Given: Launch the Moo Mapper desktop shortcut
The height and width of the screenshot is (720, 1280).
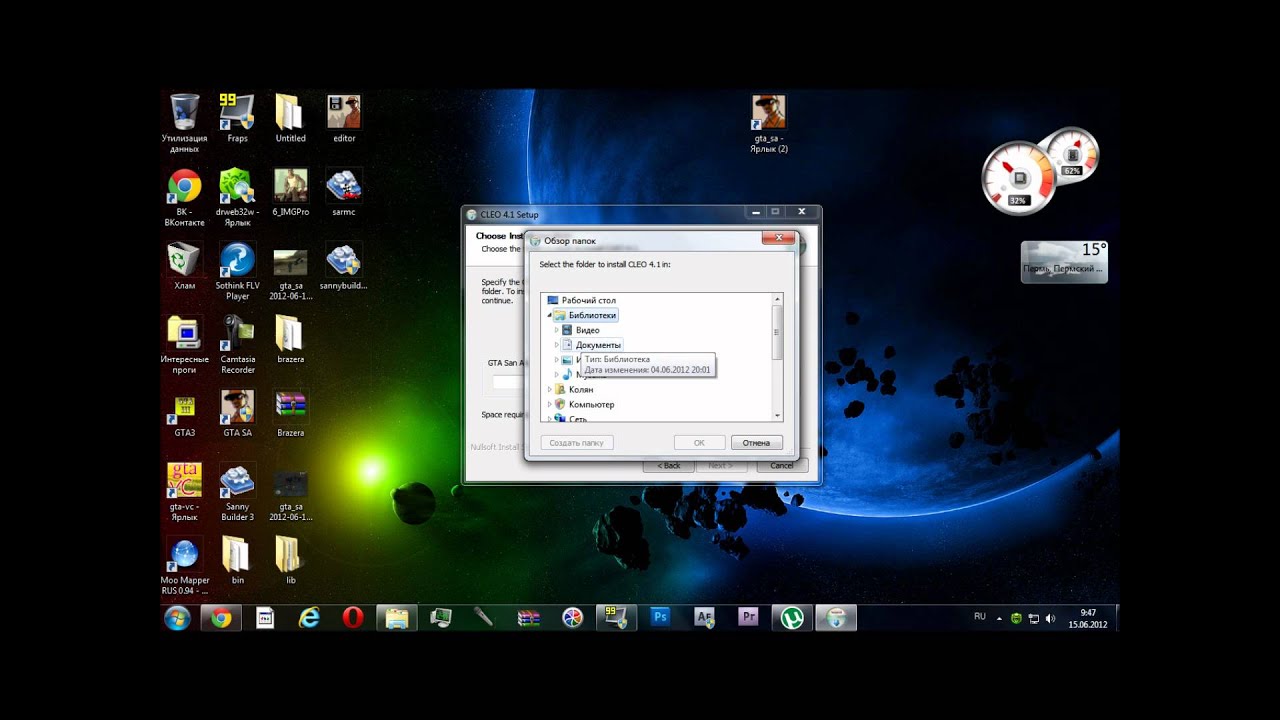Looking at the screenshot, I should 184,565.
